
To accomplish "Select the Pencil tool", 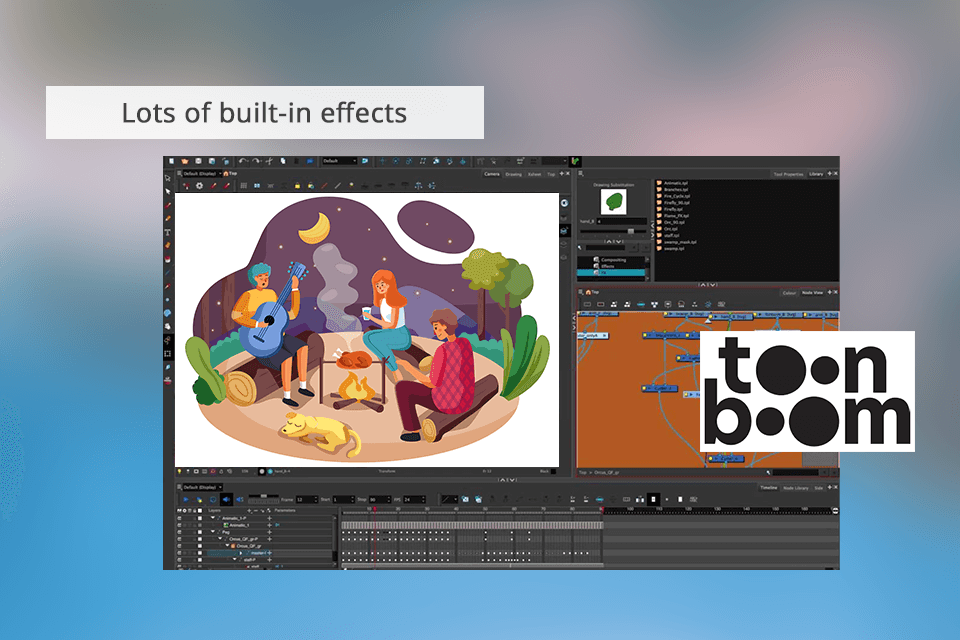I will pyautogui.click(x=168, y=219).
